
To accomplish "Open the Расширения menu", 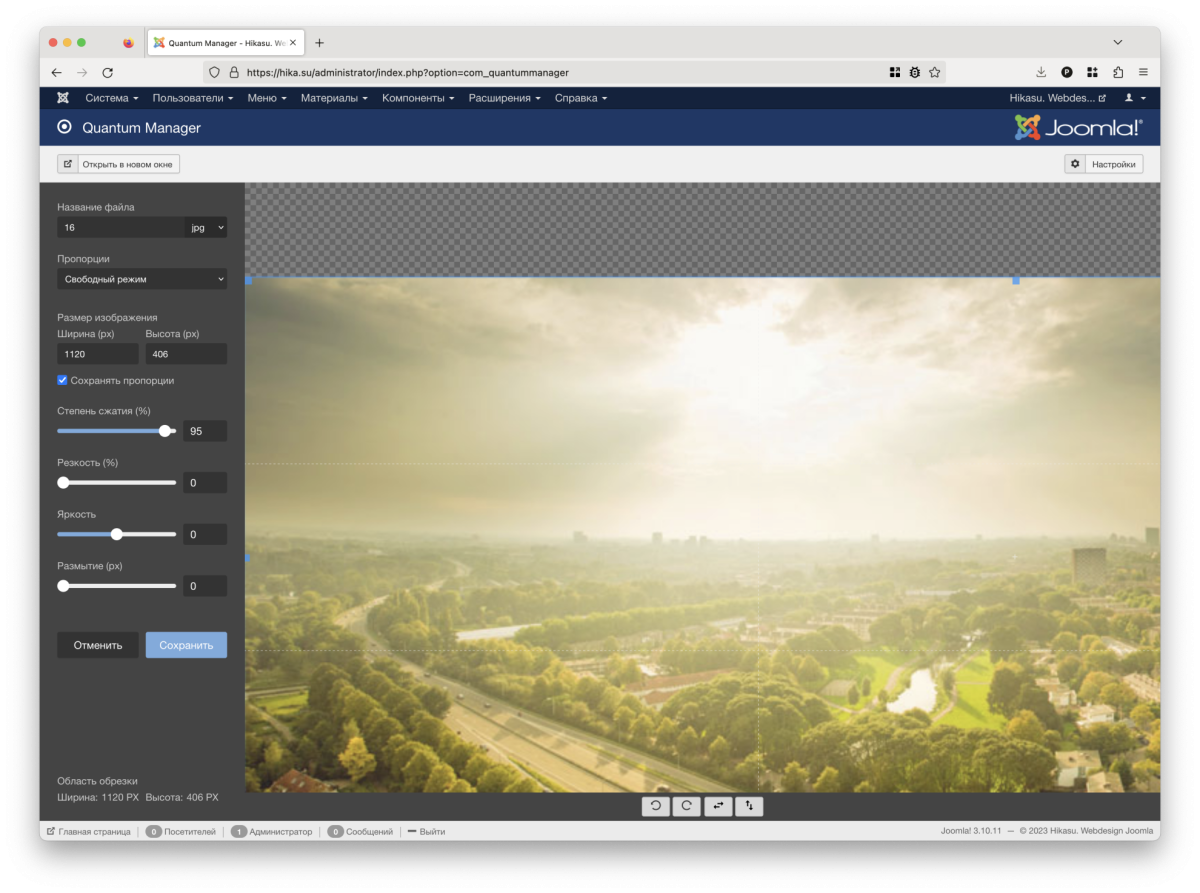I will (504, 98).
